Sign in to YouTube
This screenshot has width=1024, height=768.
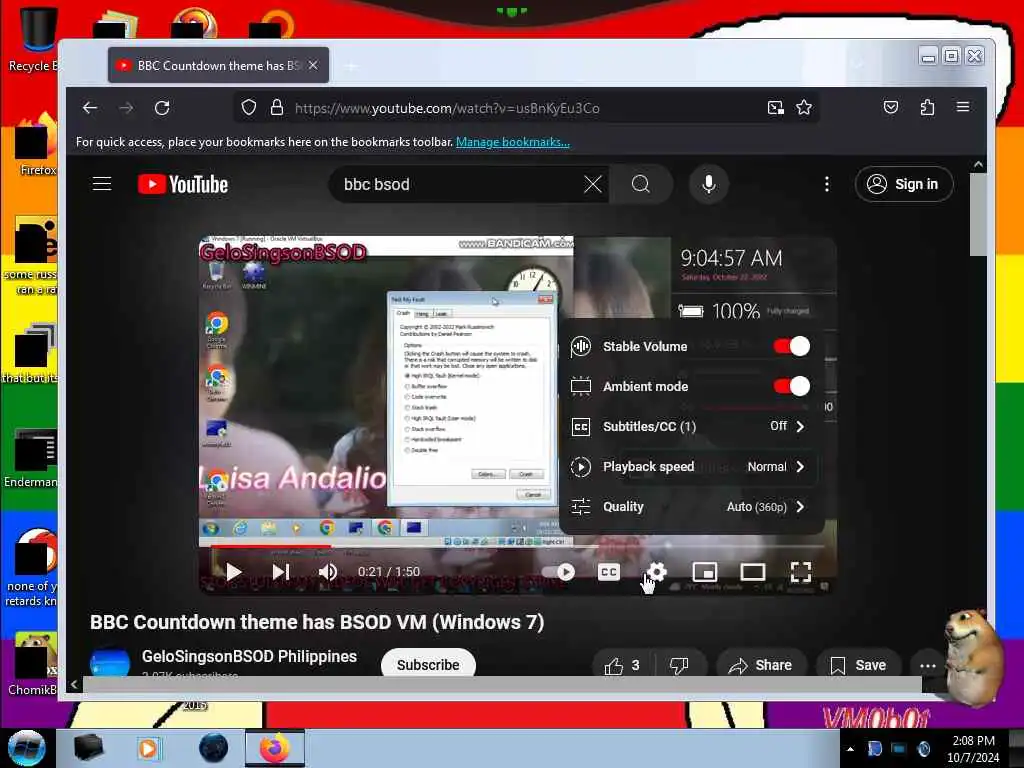(x=904, y=184)
